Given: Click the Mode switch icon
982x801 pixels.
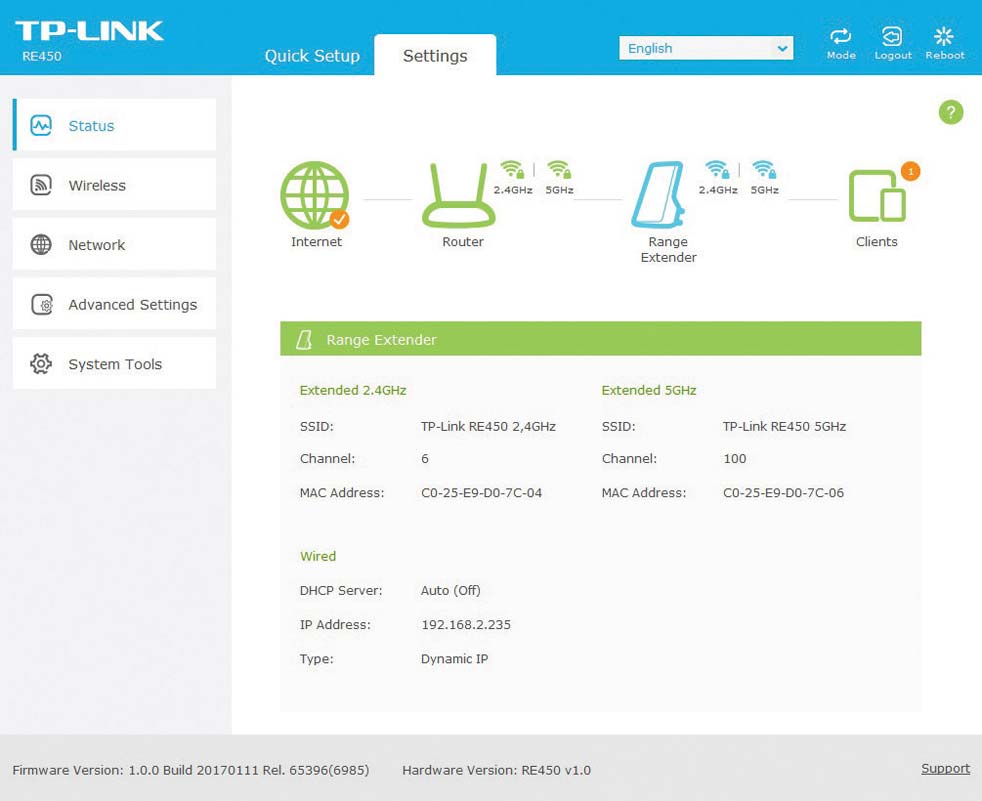Looking at the screenshot, I should pos(840,36).
